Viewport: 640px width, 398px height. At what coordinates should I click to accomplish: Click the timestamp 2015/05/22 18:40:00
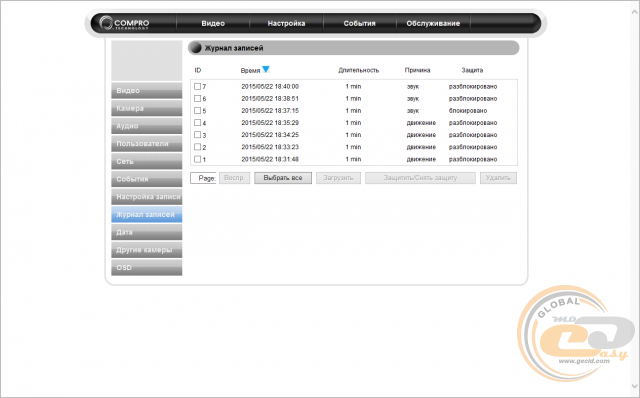coord(270,87)
